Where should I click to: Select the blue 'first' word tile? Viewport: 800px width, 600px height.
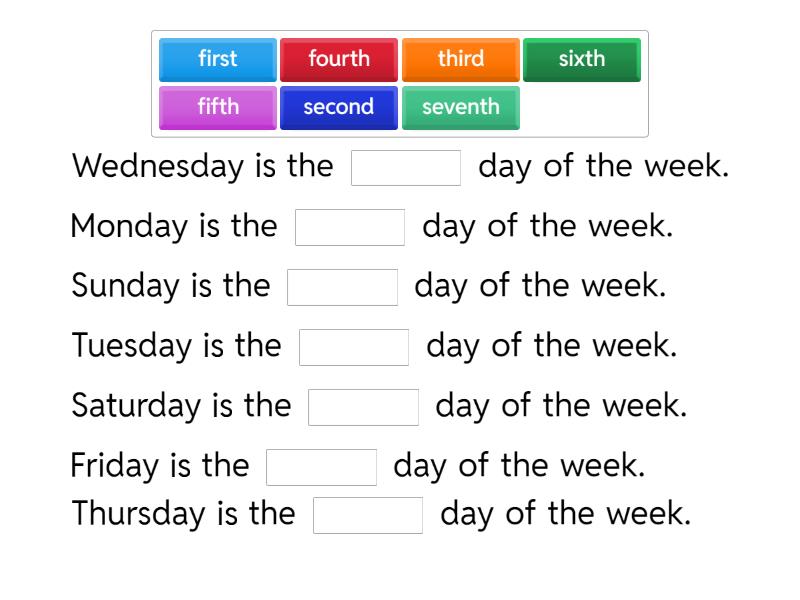[217, 59]
